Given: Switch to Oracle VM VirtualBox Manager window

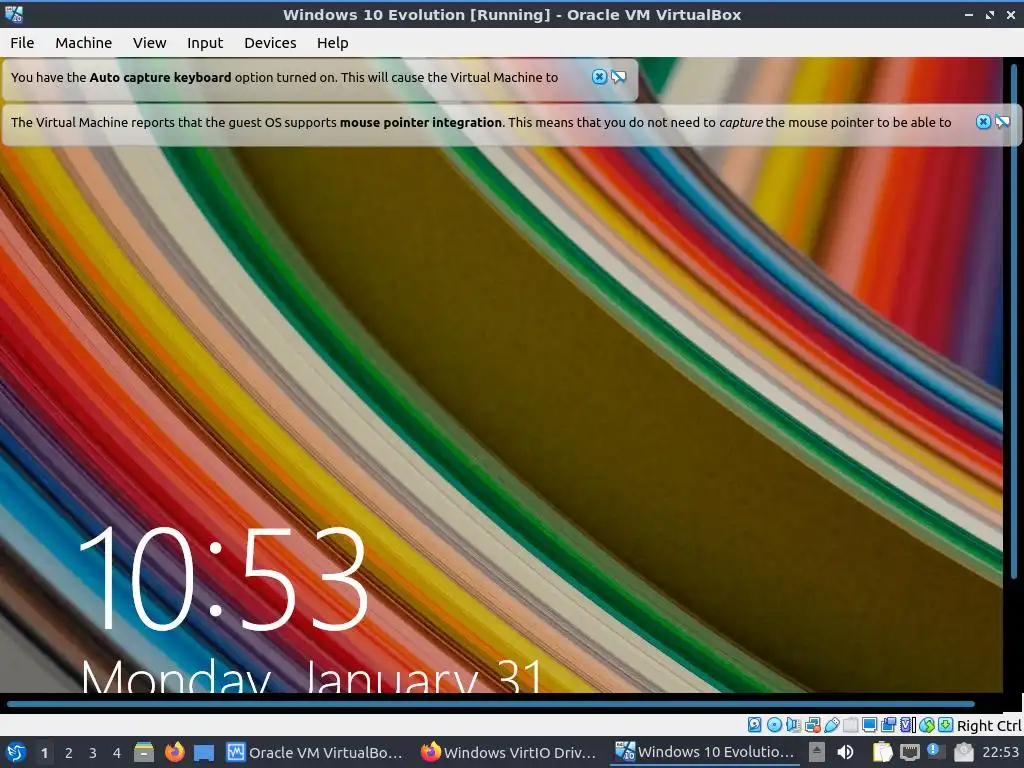Looking at the screenshot, I should [314, 752].
